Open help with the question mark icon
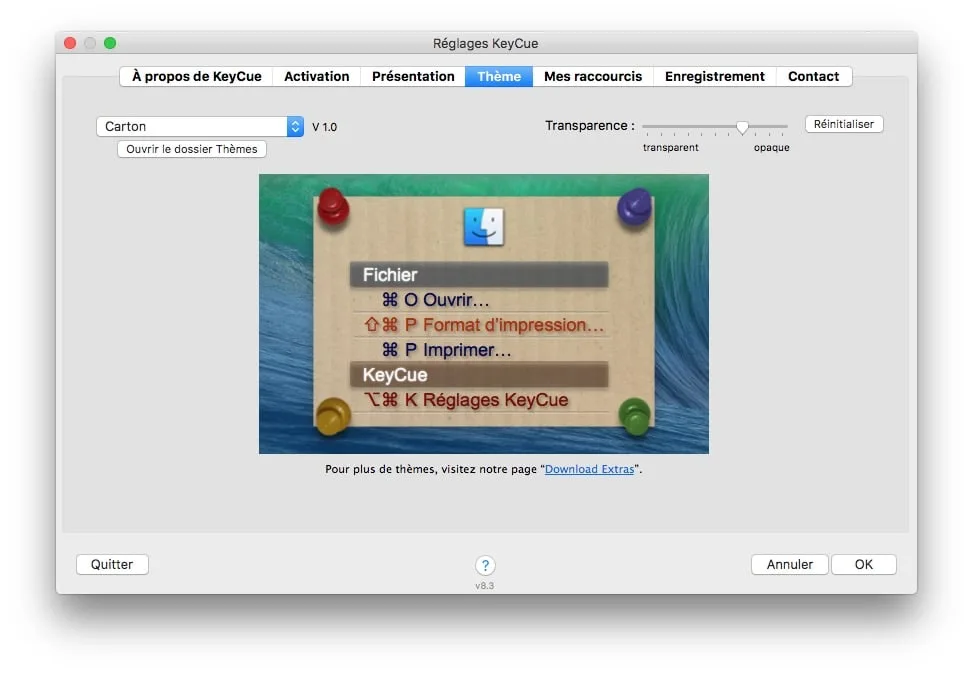Viewport: 973px width, 674px height. coord(485,565)
